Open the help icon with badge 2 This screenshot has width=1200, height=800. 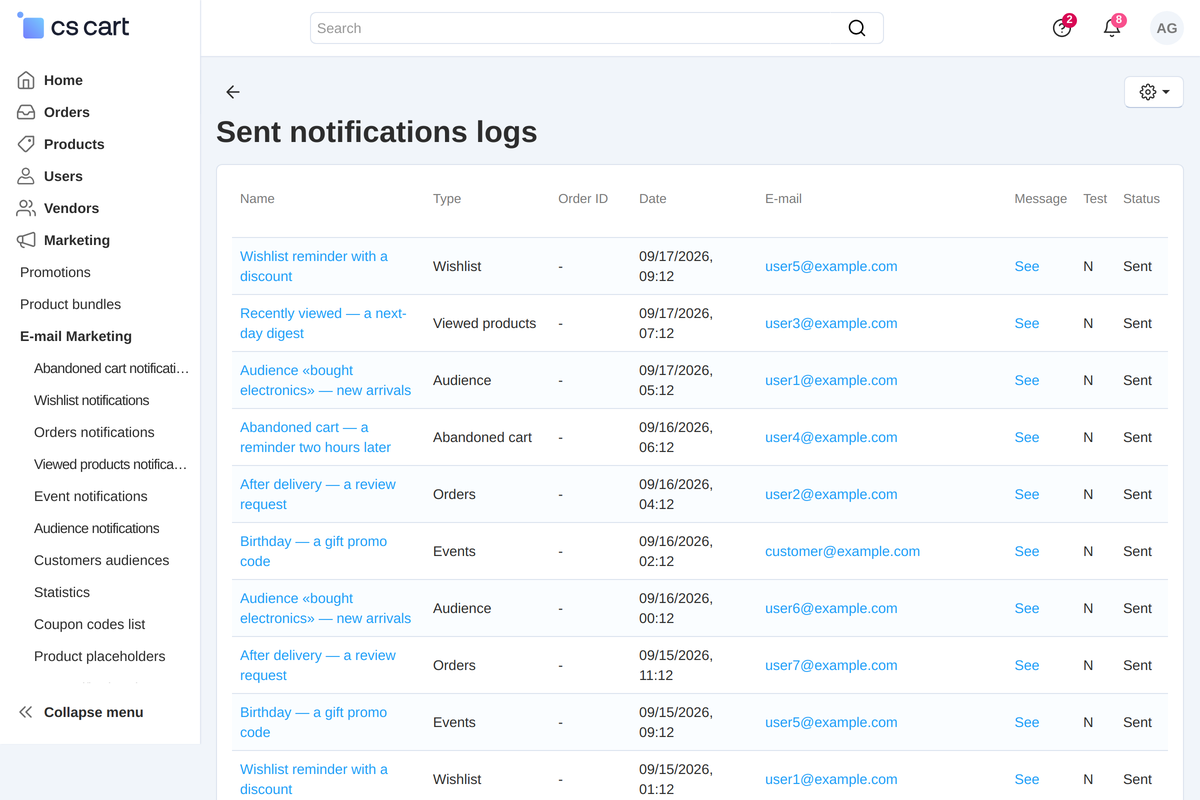1062,28
